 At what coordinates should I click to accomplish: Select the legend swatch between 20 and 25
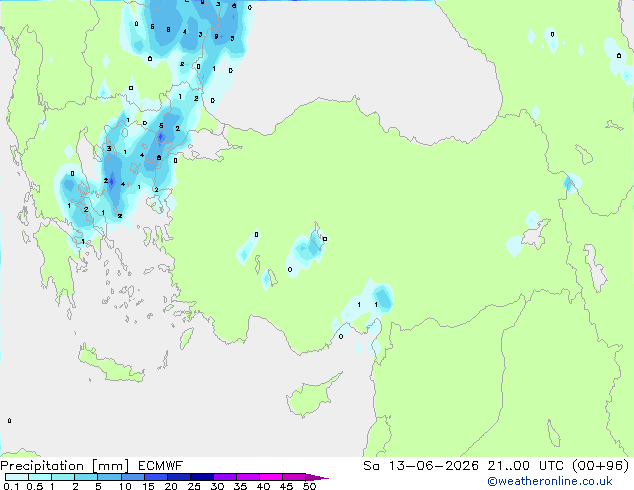pyautogui.click(x=178, y=477)
